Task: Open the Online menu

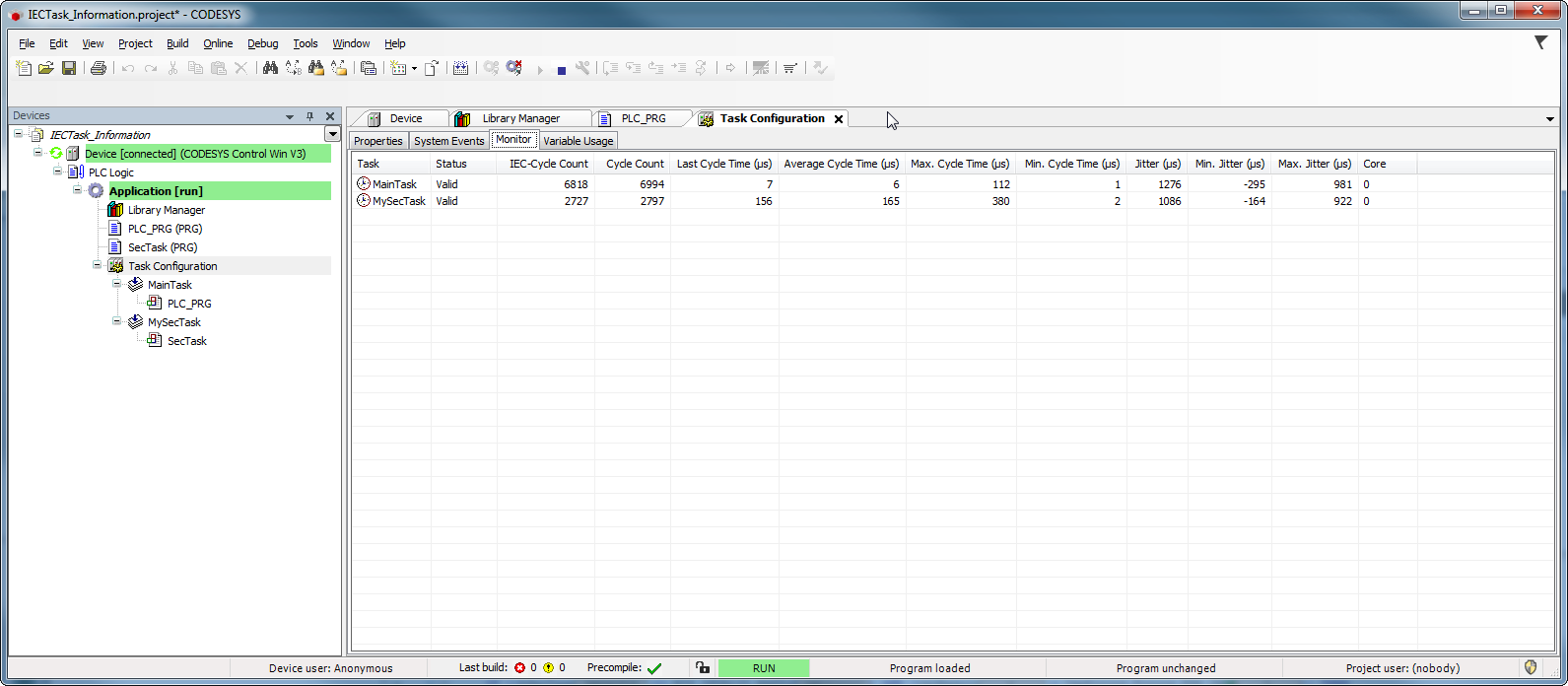Action: 218,43
